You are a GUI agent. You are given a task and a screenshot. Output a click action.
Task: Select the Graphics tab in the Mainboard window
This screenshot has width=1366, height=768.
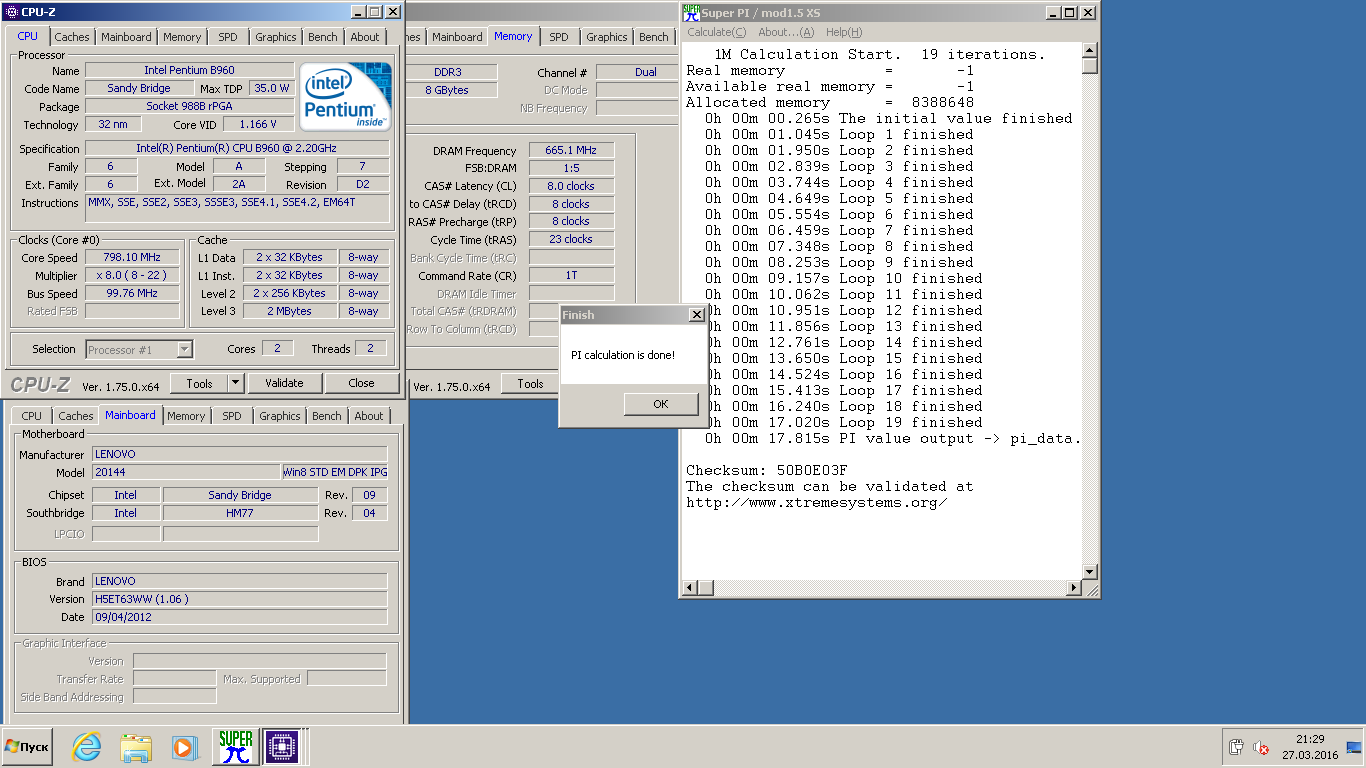tap(280, 416)
